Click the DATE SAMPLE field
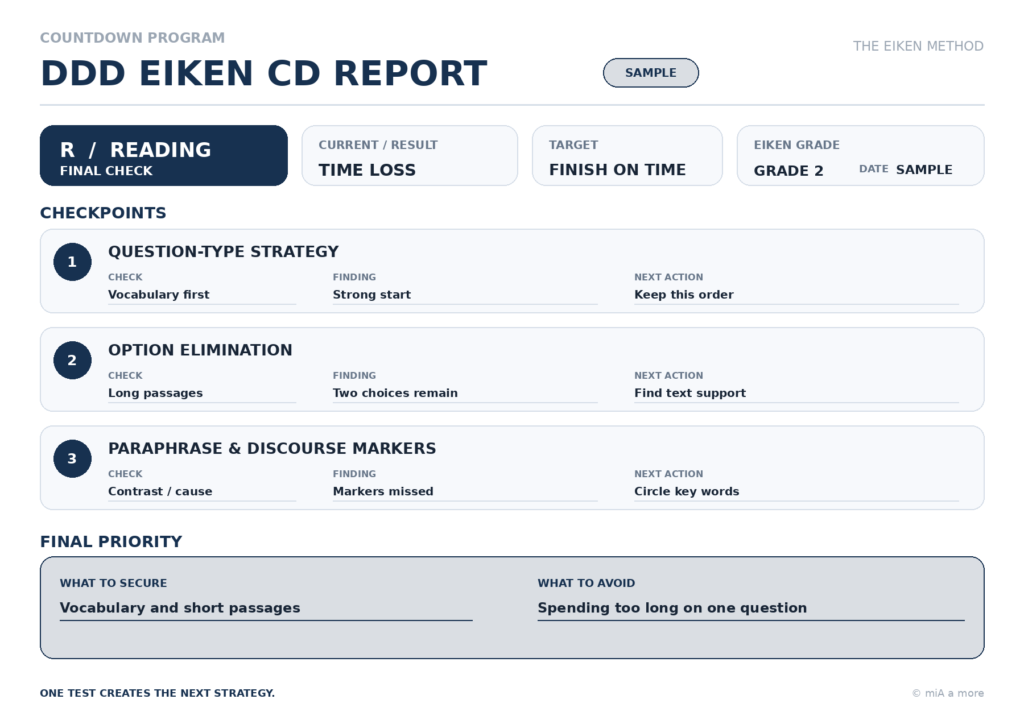The width and height of the screenshot is (1024, 724). click(x=905, y=169)
